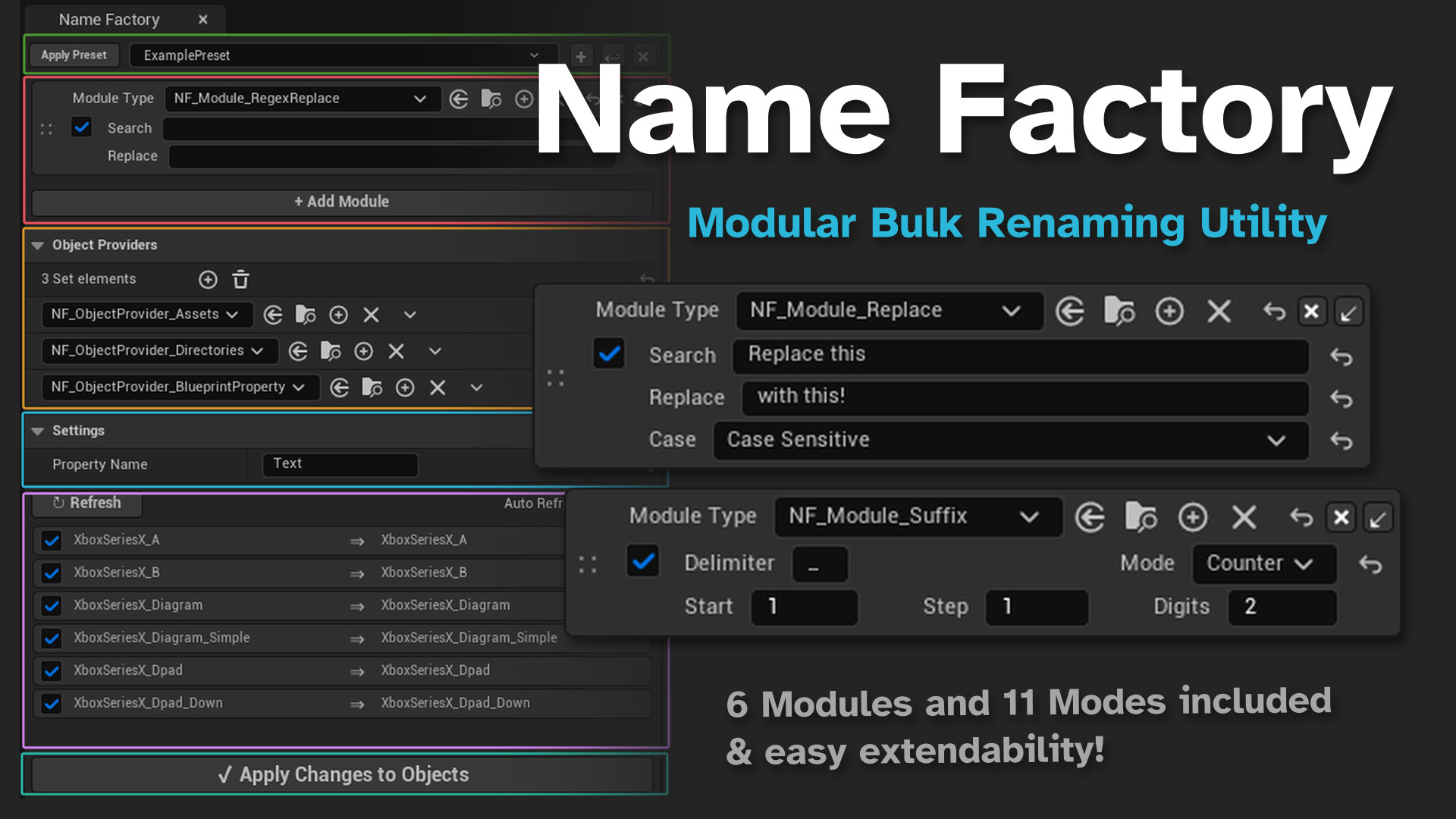Screen dimensions: 1456x819
Task: Expand options chevron for NF_ObjectProvider_Assets row
Action: coord(409,315)
